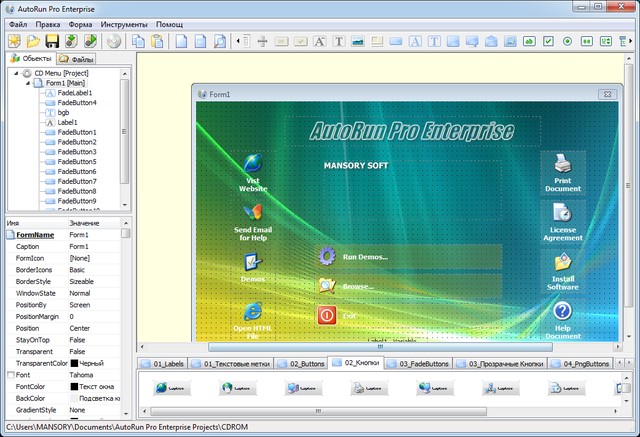640x437 pixels.
Task: Switch to the Файлы tab
Action: [x=76, y=59]
